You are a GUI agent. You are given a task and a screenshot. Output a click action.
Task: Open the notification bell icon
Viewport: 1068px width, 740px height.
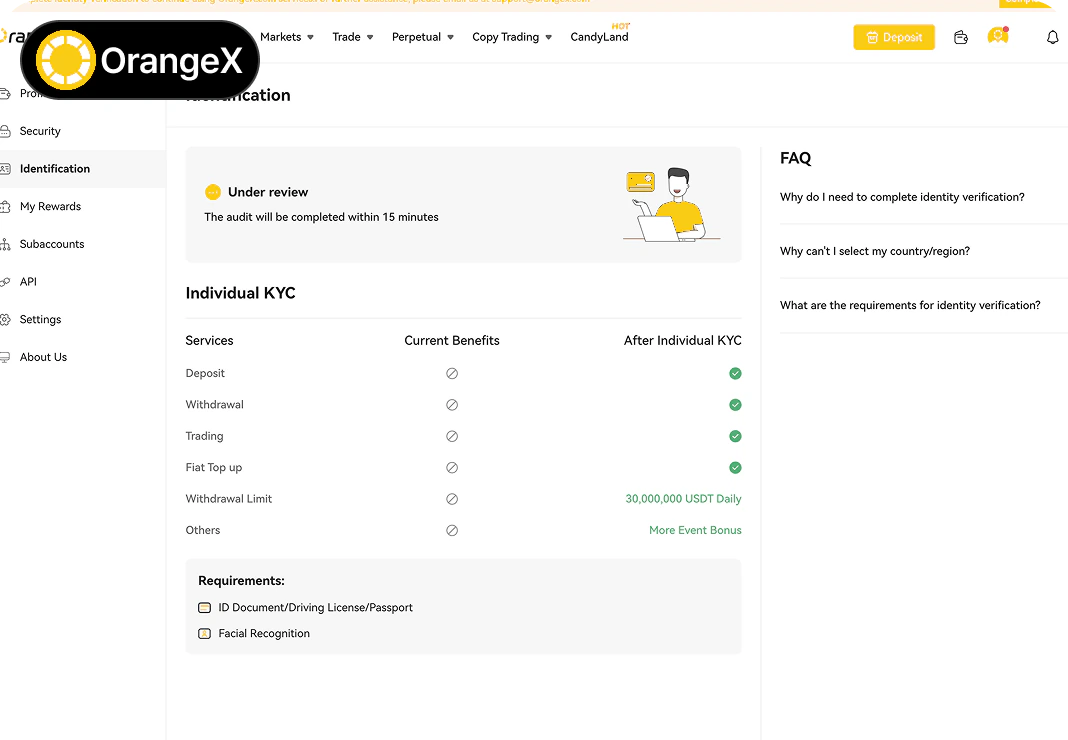pyautogui.click(x=1052, y=37)
